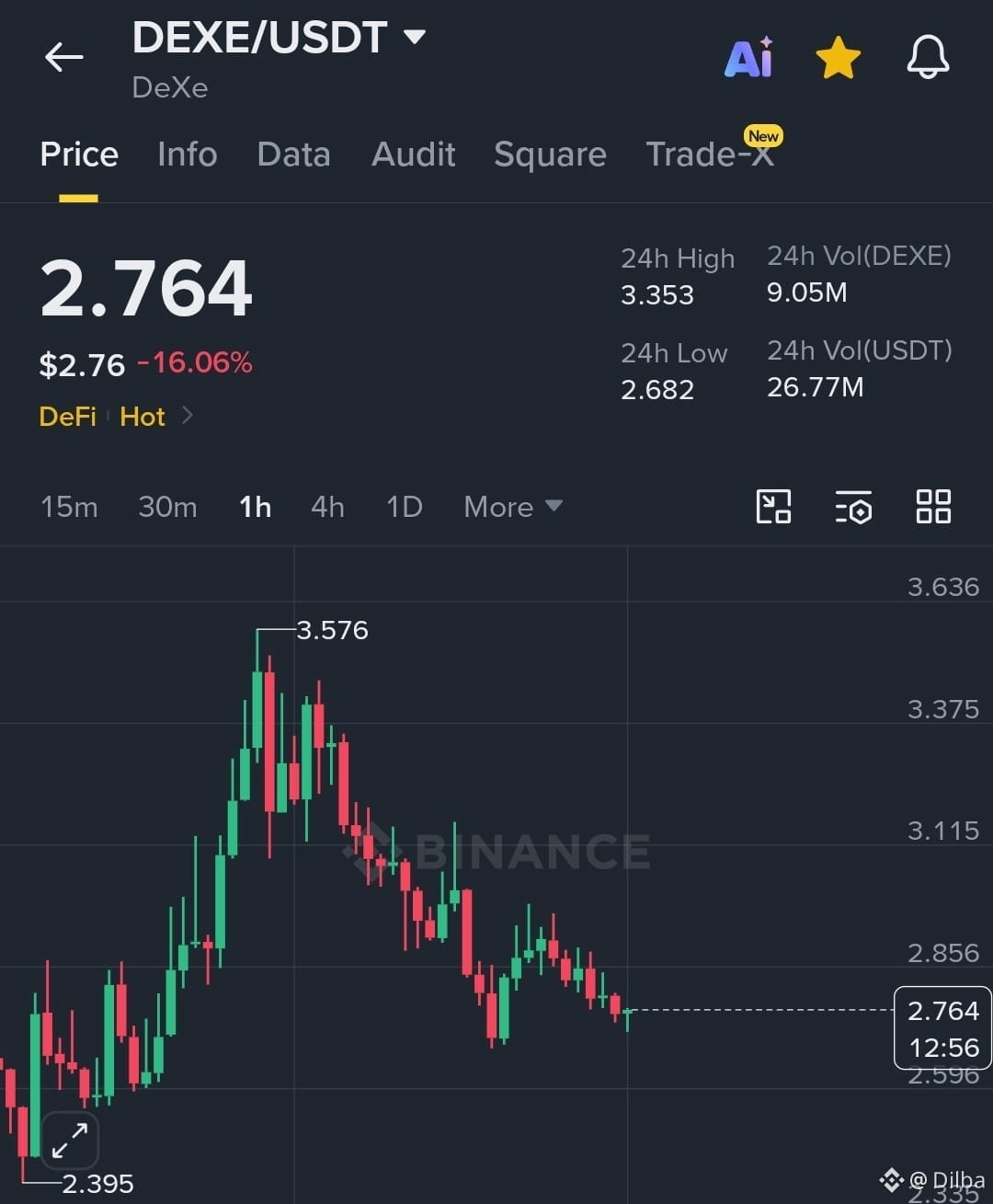Select the 15m timeframe
This screenshot has height=1204, width=993.
pos(69,507)
